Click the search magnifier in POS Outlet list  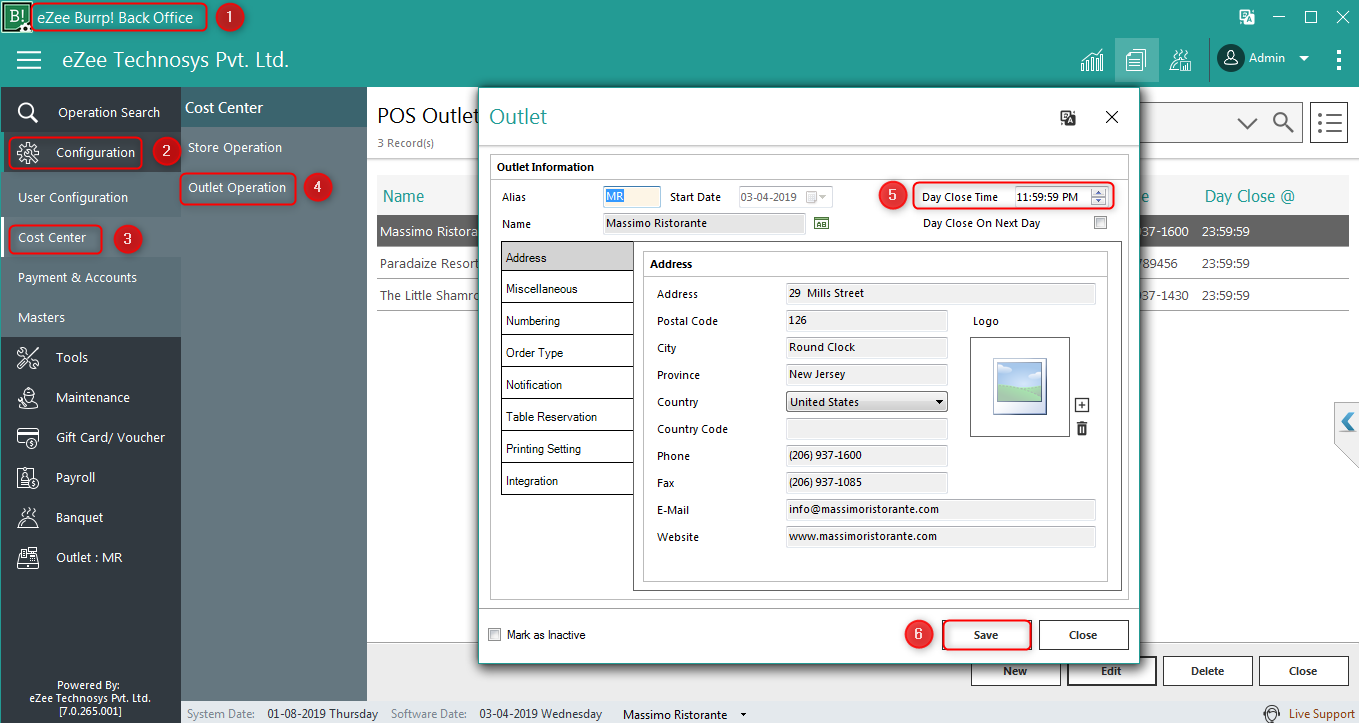[x=1283, y=122]
